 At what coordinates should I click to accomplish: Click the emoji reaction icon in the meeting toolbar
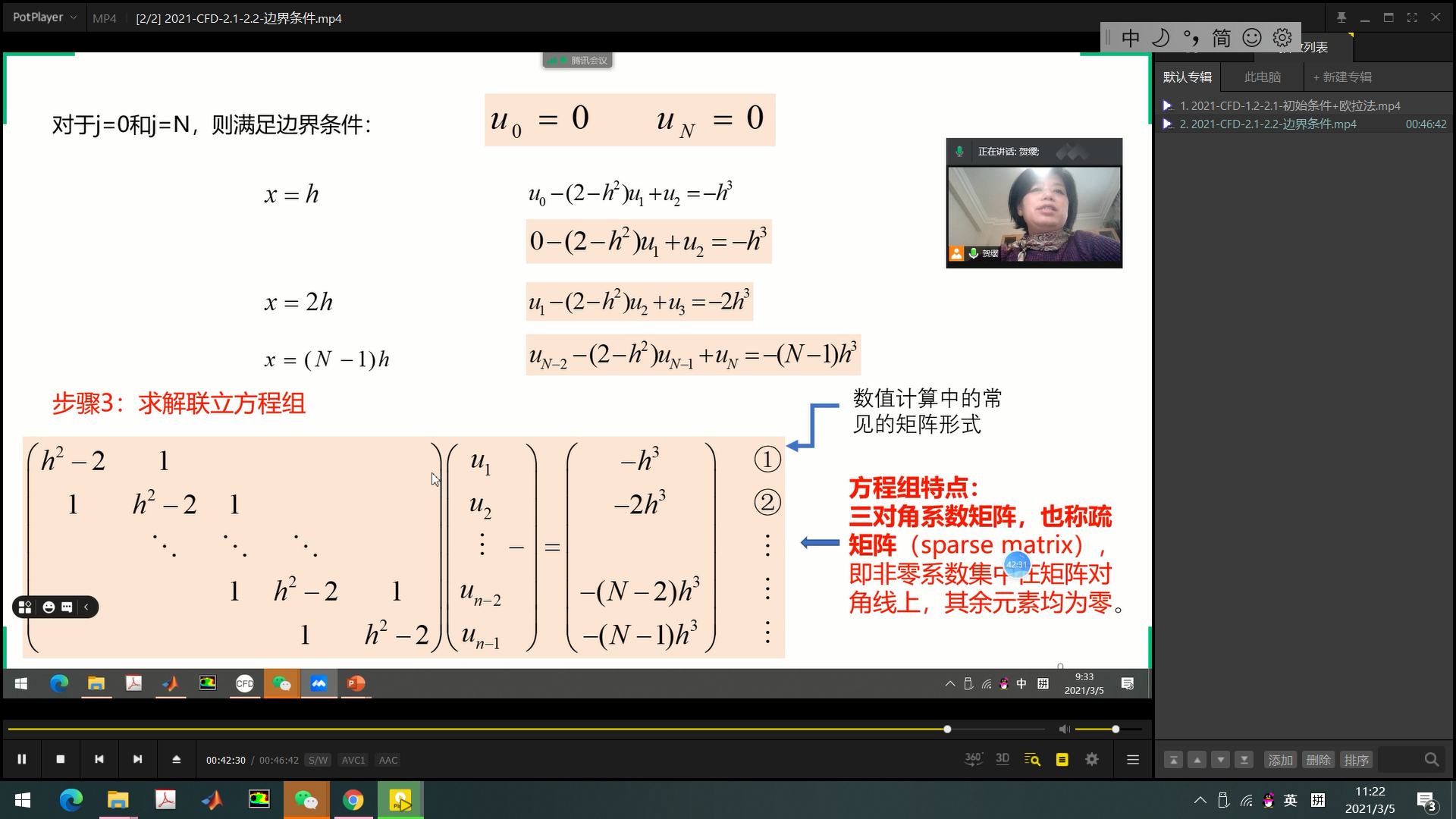(48, 607)
